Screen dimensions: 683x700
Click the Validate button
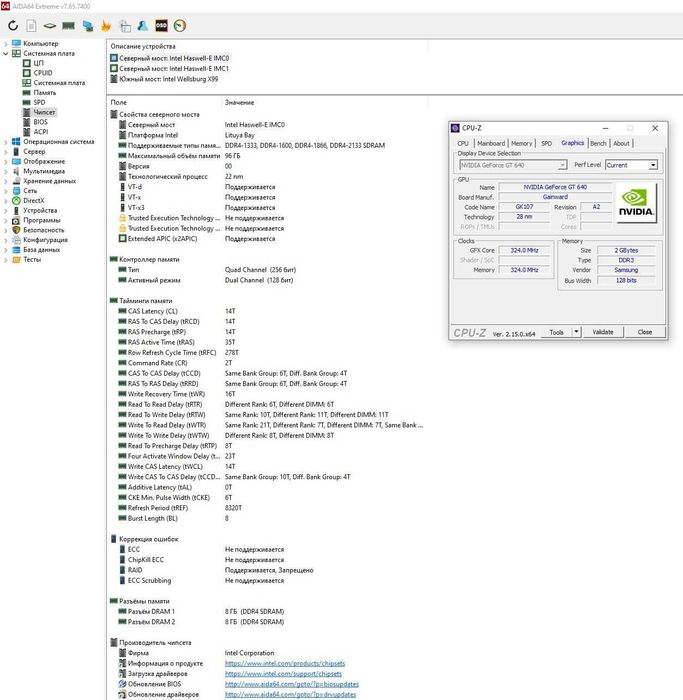(603, 332)
